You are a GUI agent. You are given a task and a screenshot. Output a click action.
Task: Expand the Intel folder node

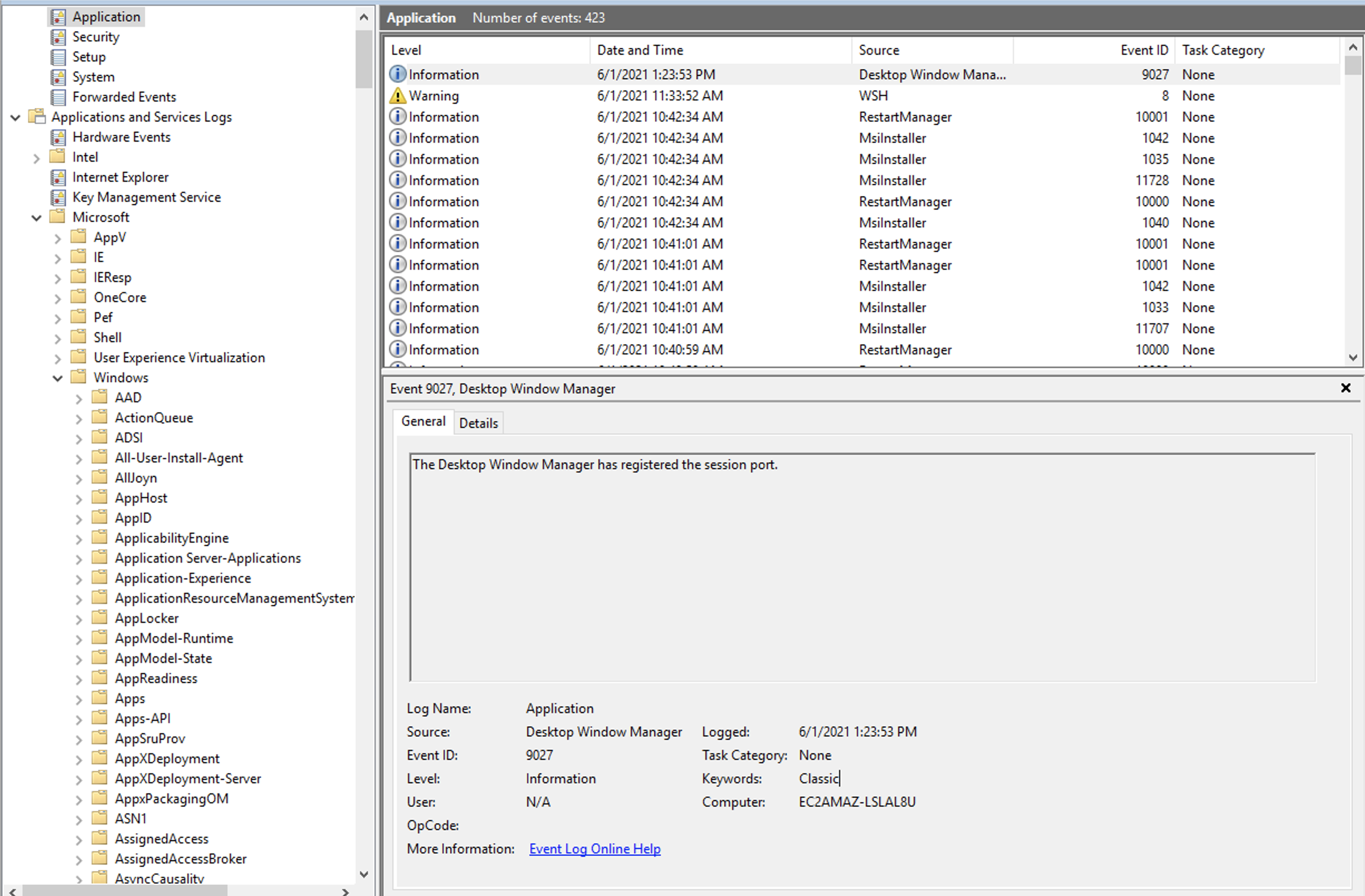coord(37,158)
